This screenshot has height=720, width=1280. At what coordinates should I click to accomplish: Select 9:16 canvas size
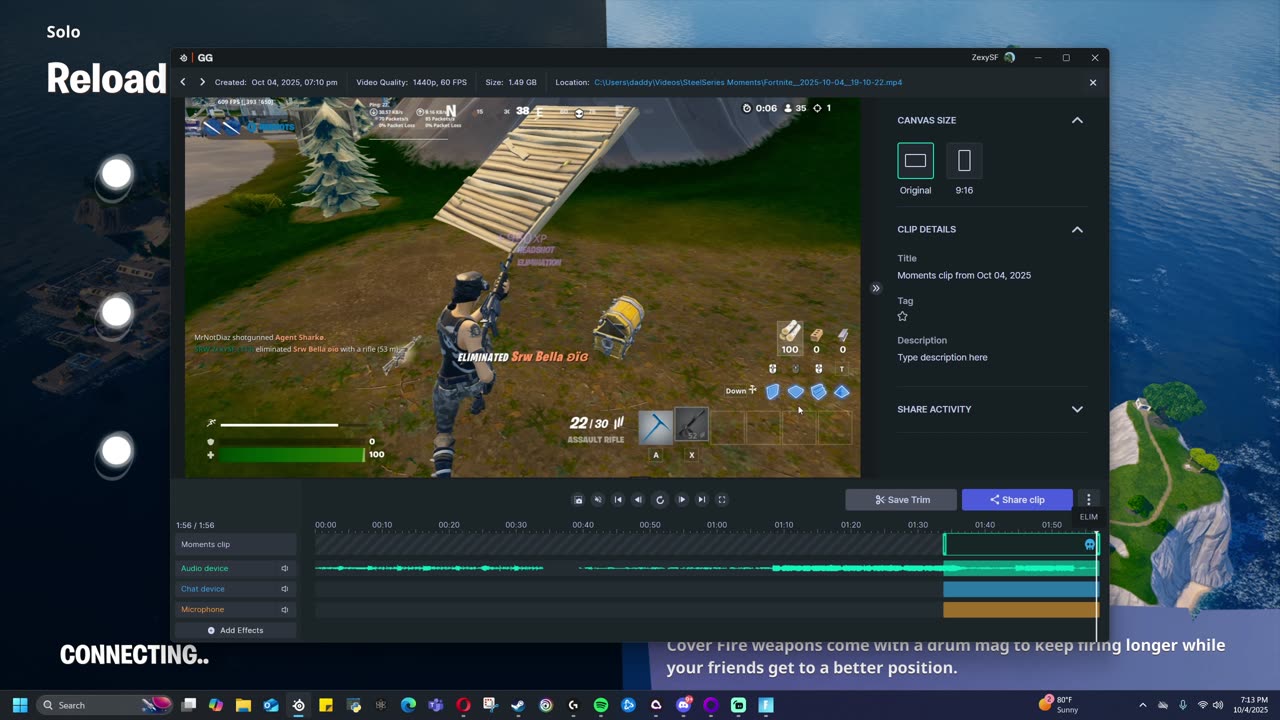[964, 161]
